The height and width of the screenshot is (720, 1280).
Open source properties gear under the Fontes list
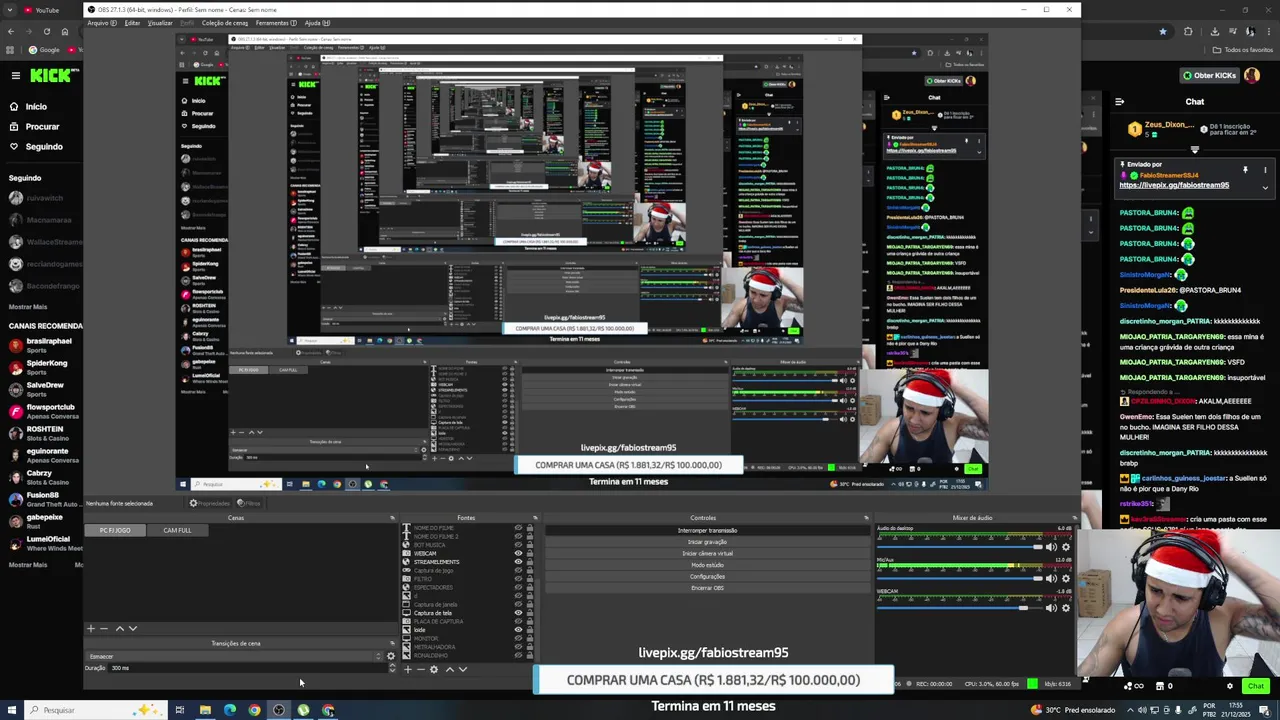433,669
